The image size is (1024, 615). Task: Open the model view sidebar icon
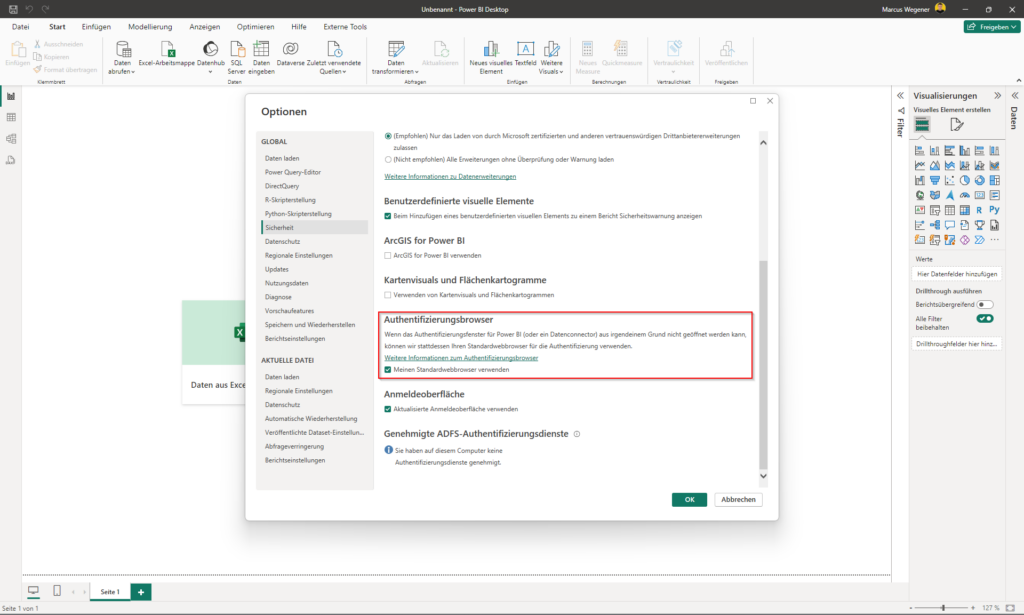click(x=11, y=138)
